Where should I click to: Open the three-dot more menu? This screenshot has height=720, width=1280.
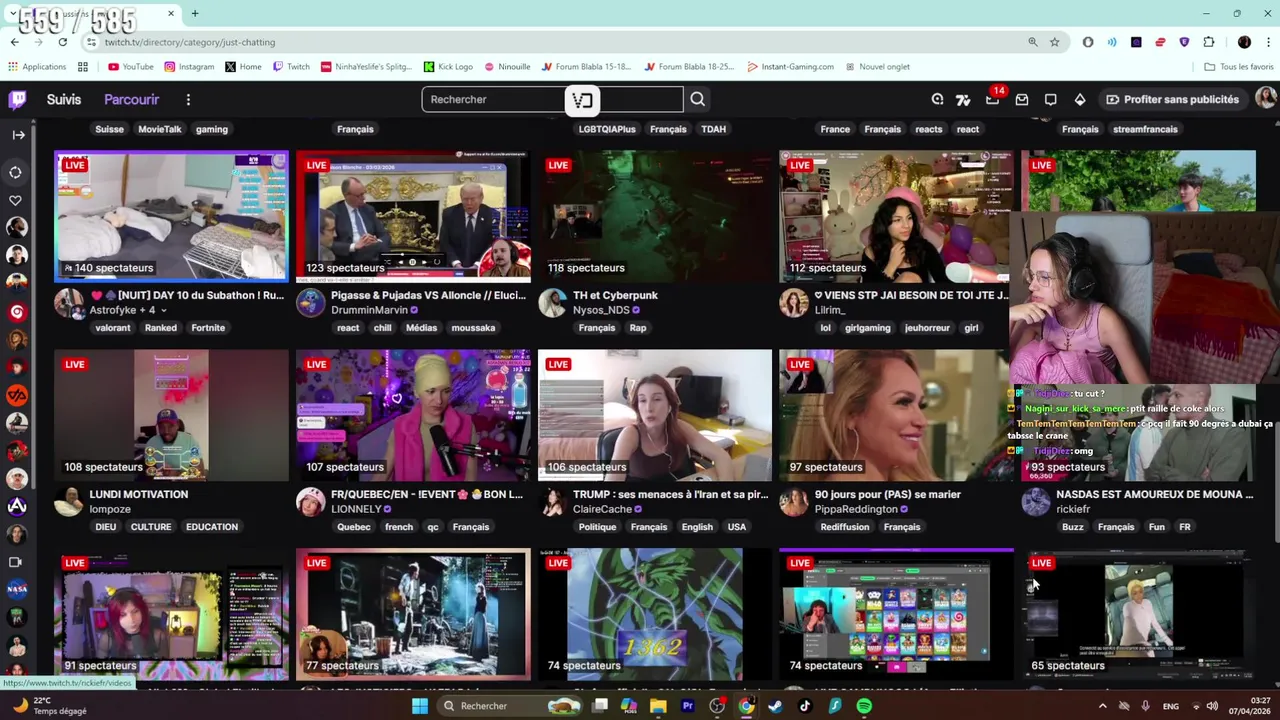tap(188, 99)
